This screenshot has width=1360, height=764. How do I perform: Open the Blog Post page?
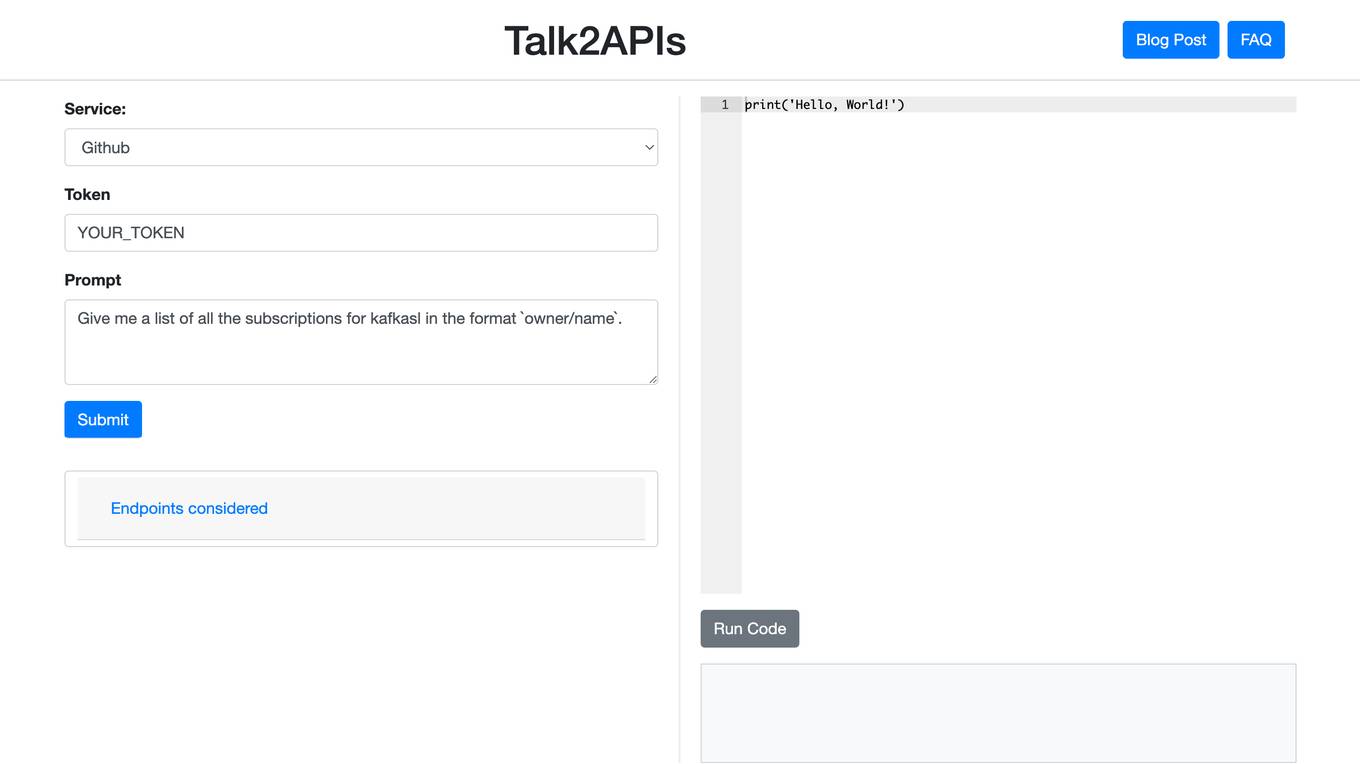tap(1170, 40)
